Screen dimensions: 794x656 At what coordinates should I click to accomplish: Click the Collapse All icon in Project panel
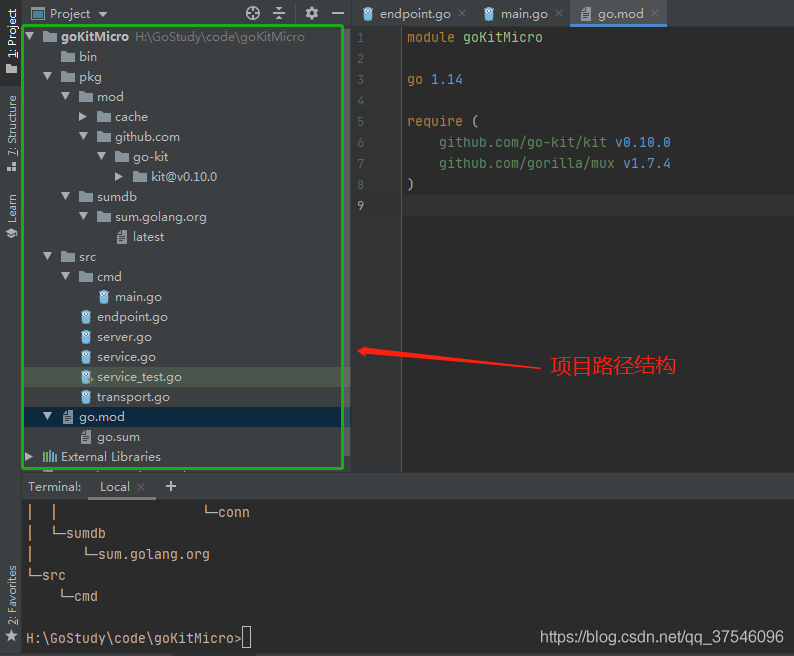(x=279, y=13)
